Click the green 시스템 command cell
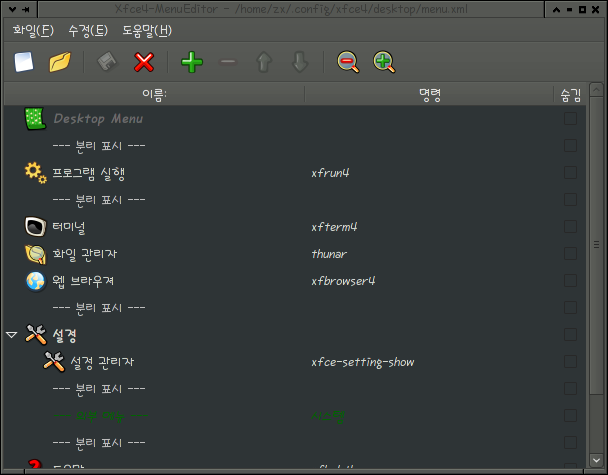 click(328, 416)
